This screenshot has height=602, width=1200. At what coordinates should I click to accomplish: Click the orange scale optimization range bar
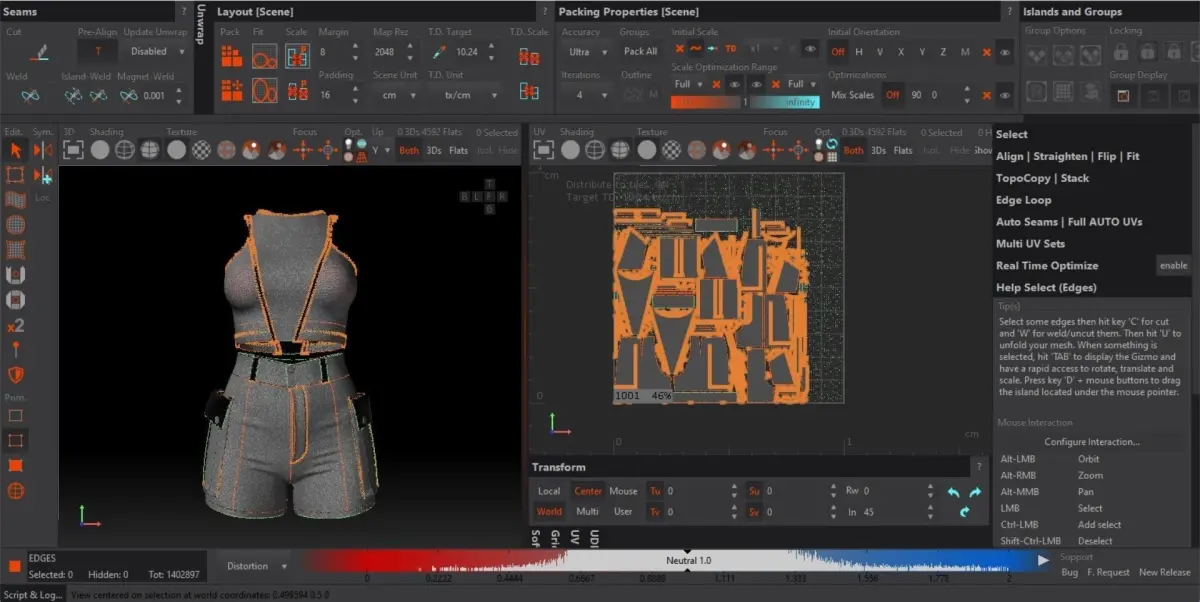pos(705,102)
